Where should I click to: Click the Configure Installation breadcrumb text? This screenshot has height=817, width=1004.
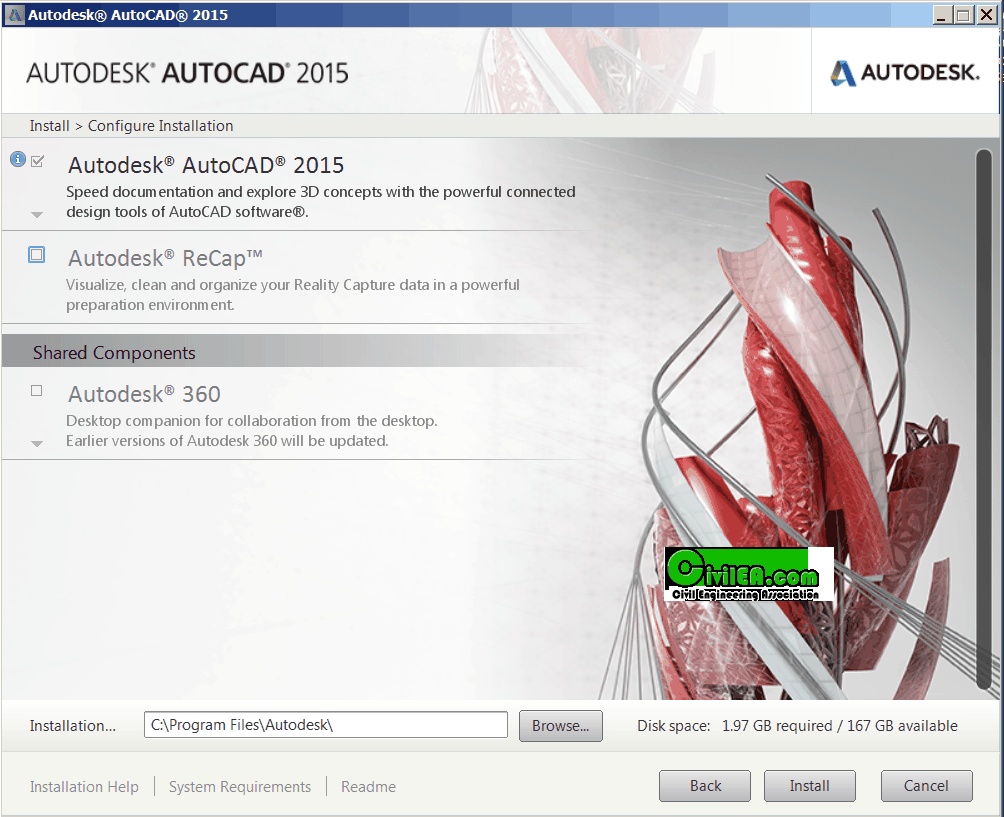tap(160, 125)
